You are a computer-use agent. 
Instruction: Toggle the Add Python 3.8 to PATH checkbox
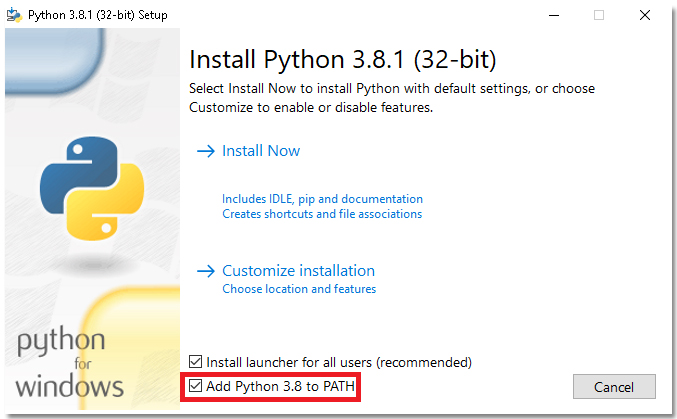coord(196,386)
